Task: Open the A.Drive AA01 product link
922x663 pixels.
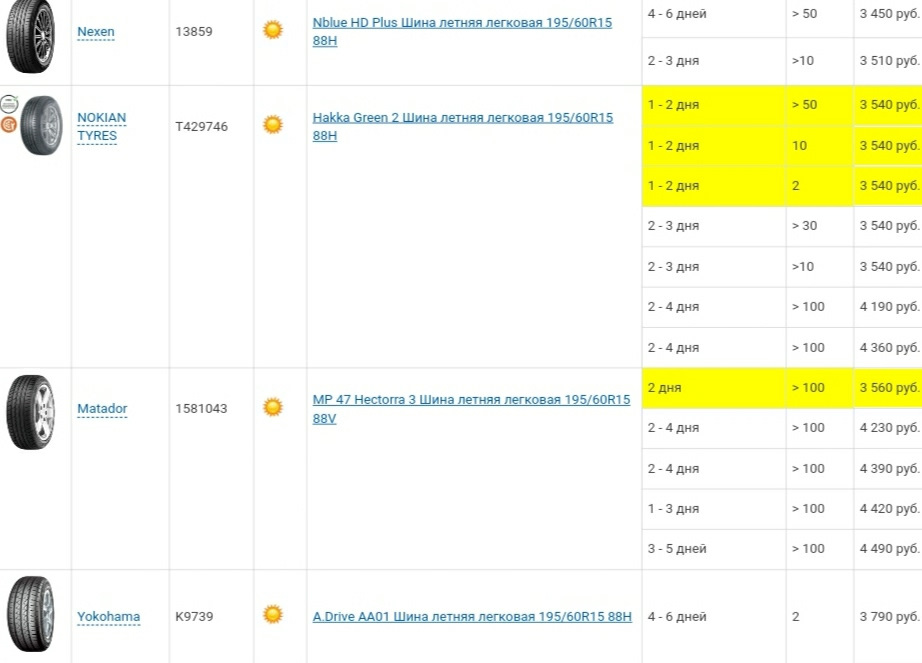Action: pyautogui.click(x=472, y=617)
